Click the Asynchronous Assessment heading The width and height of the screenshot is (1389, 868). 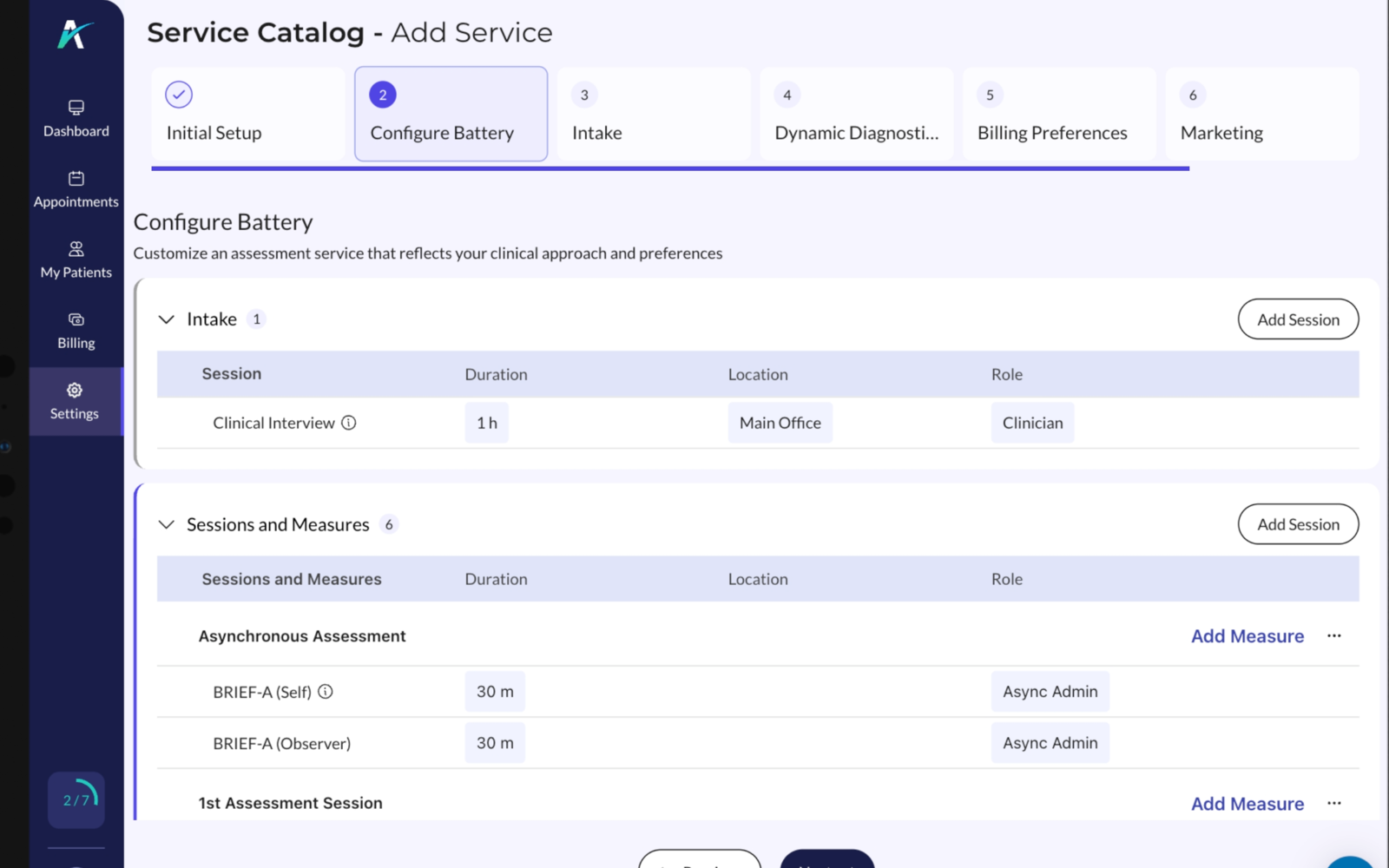coord(302,636)
